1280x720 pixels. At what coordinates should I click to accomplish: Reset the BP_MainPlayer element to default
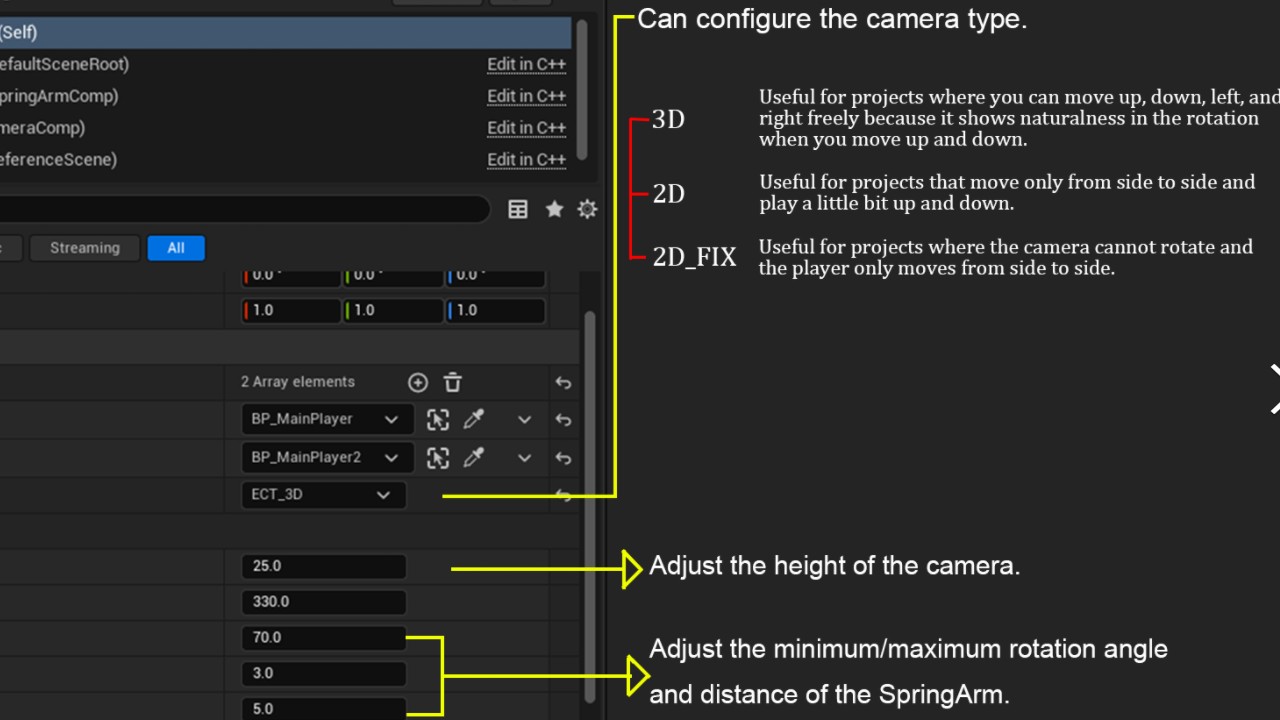click(563, 420)
